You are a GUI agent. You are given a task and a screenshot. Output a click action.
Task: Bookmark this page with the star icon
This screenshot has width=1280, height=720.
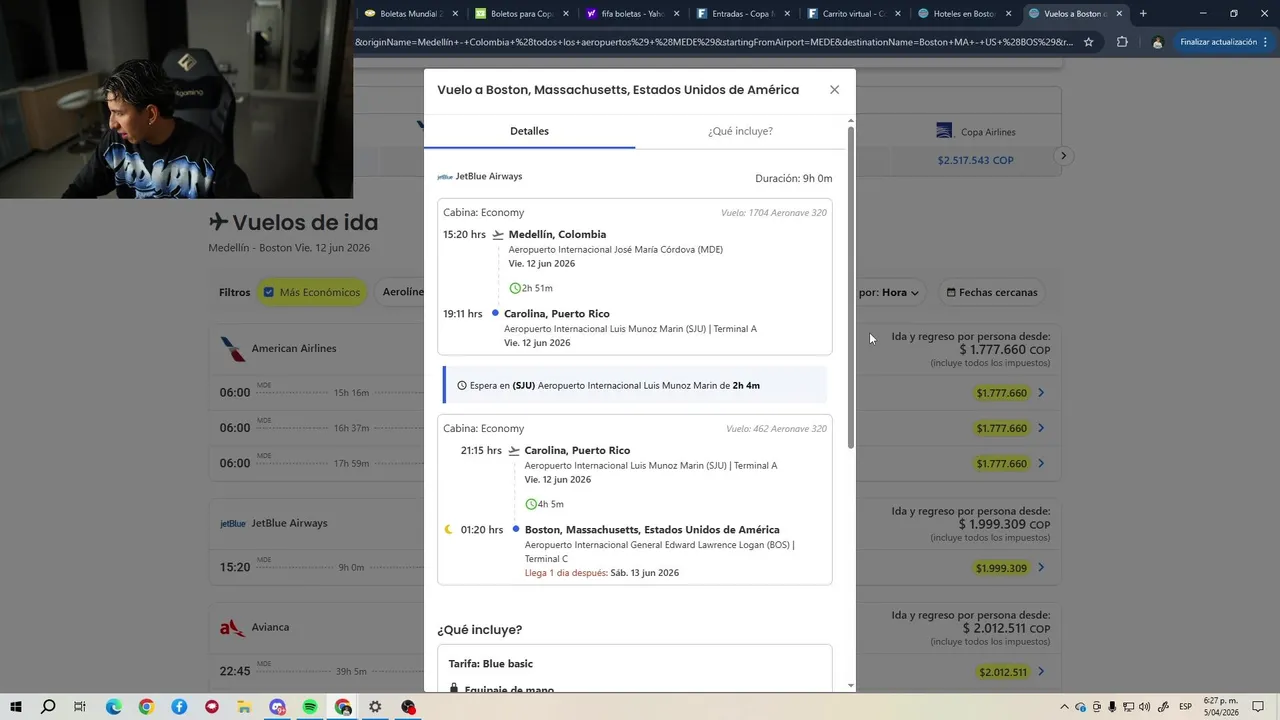1088,42
